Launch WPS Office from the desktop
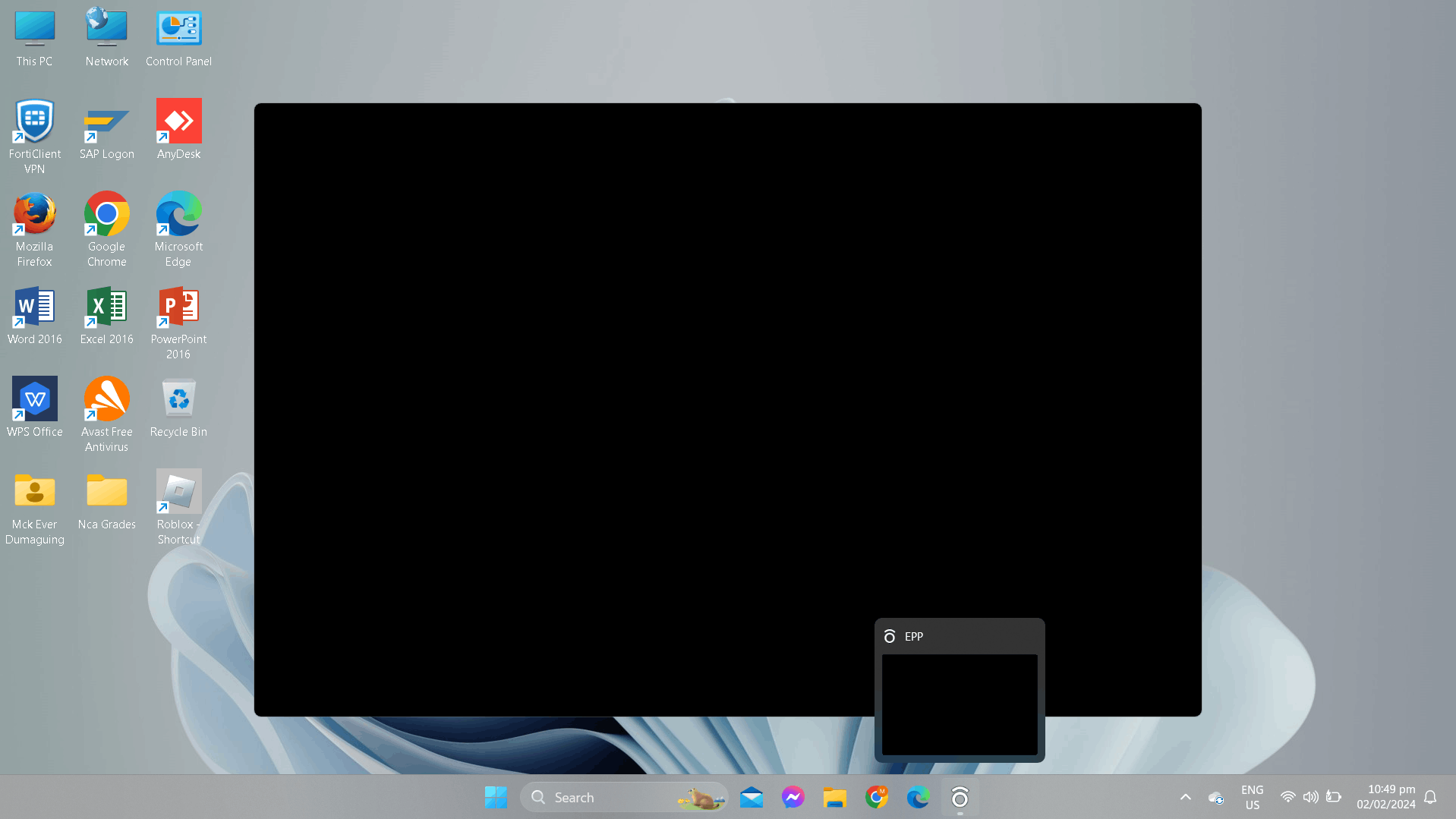Image resolution: width=1456 pixels, height=819 pixels. (35, 408)
